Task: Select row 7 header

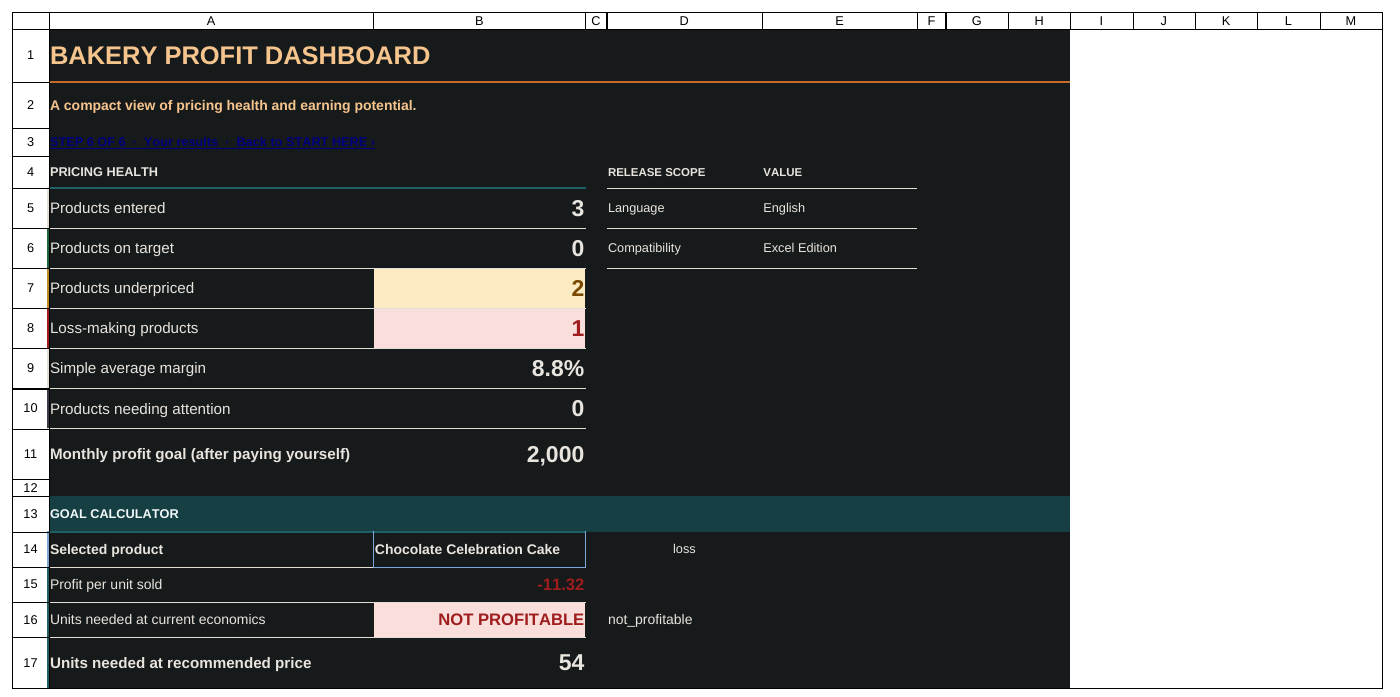Action: pyautogui.click(x=30, y=288)
